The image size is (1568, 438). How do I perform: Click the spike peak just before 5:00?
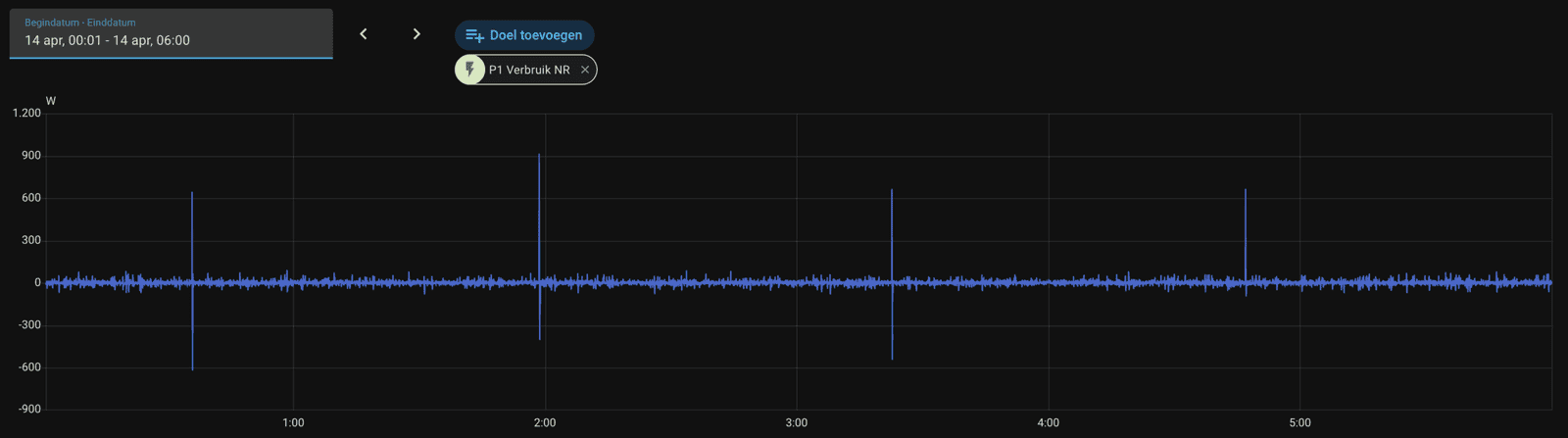(x=1246, y=191)
